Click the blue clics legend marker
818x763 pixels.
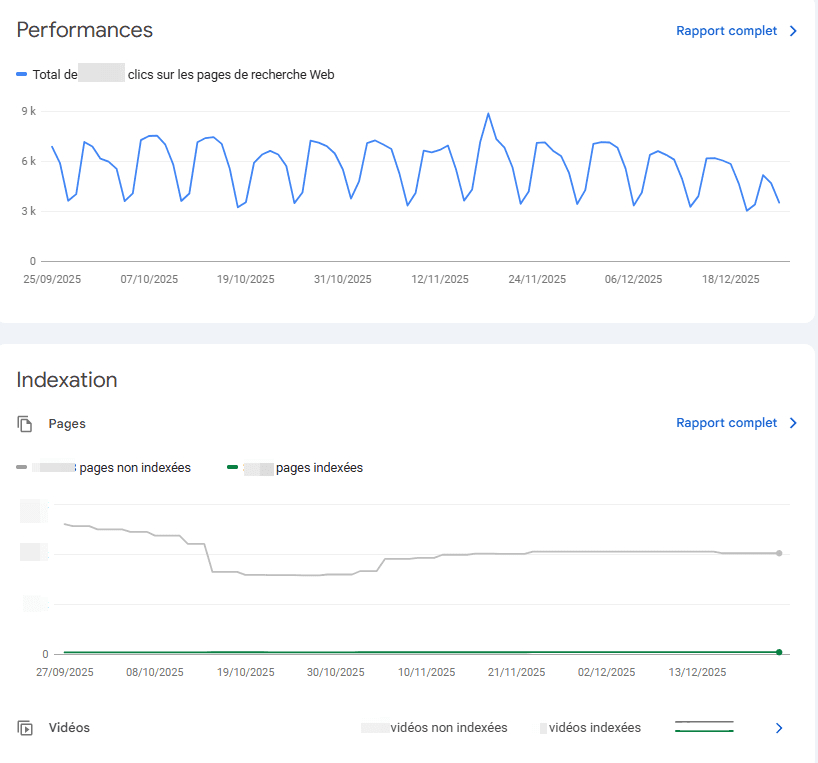[19, 74]
